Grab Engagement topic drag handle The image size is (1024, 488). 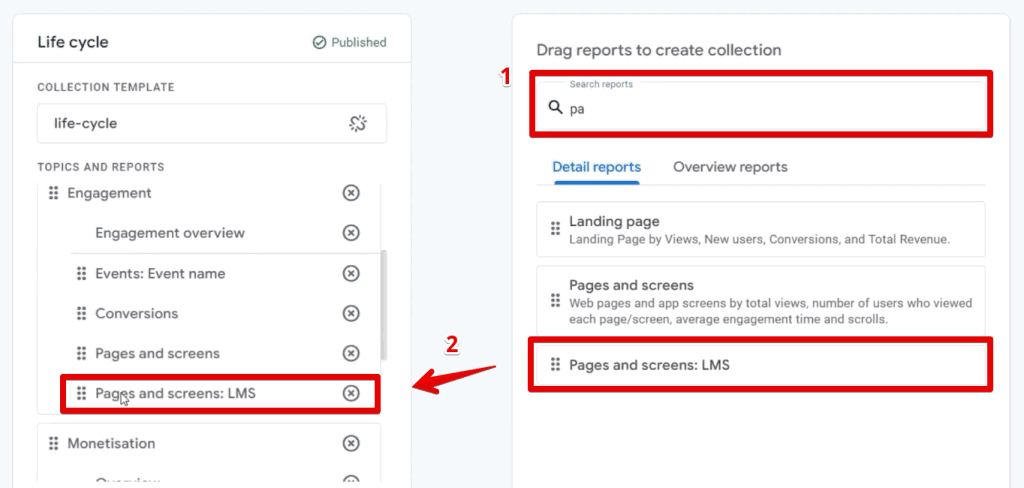54,193
